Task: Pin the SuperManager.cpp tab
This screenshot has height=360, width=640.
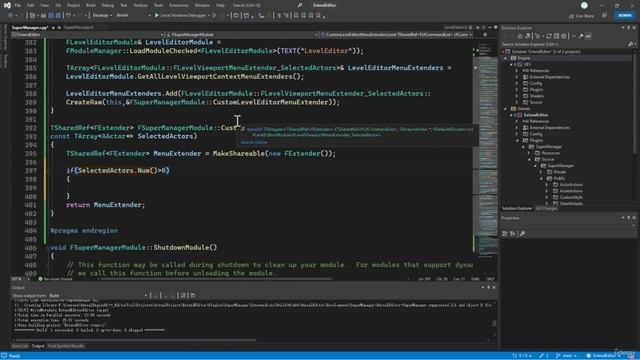Action: pyautogui.click(x=53, y=27)
